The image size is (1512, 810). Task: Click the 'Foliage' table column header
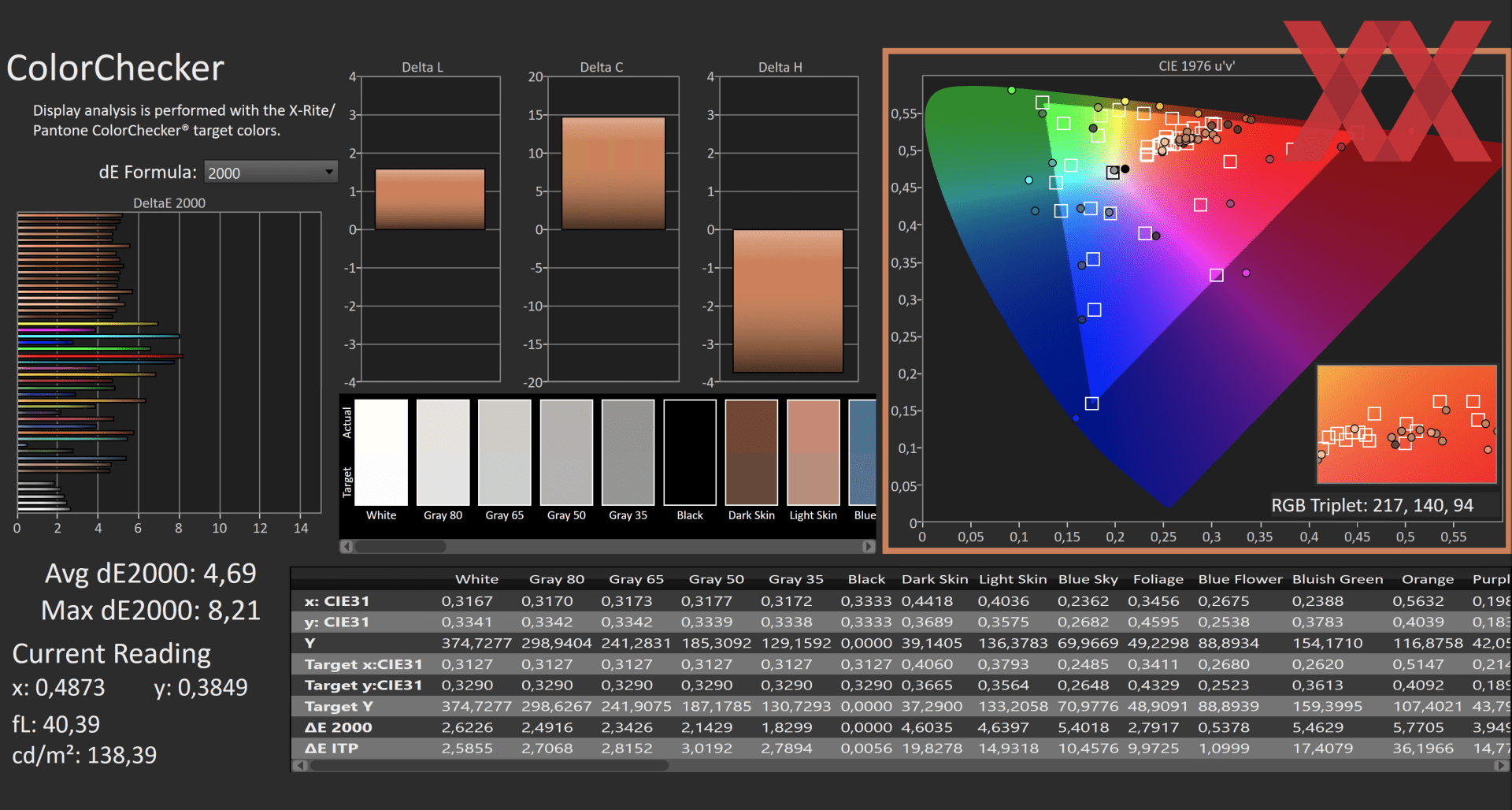(1158, 579)
